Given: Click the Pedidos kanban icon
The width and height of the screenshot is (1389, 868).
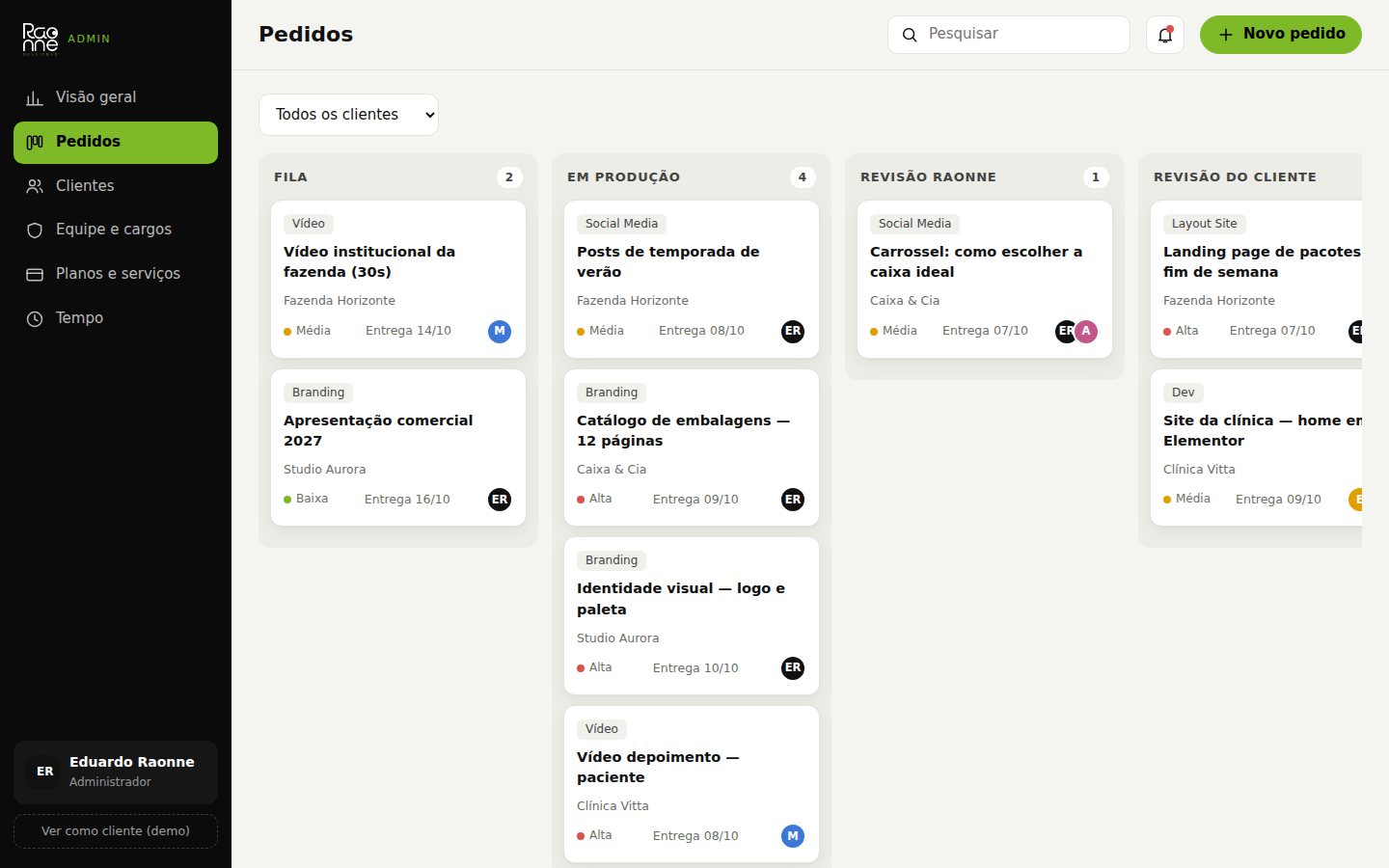Looking at the screenshot, I should pos(35,142).
